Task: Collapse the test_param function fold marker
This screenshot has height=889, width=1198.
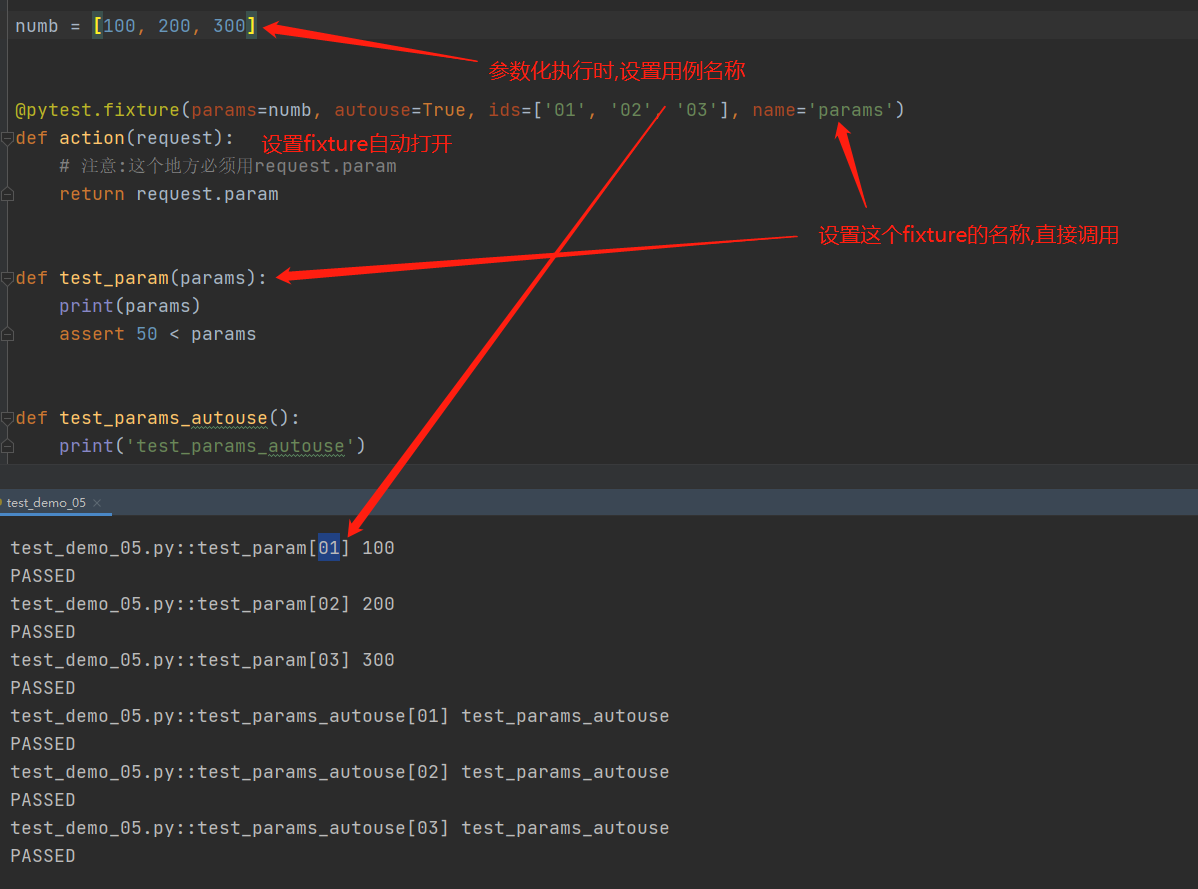Action: click(8, 278)
